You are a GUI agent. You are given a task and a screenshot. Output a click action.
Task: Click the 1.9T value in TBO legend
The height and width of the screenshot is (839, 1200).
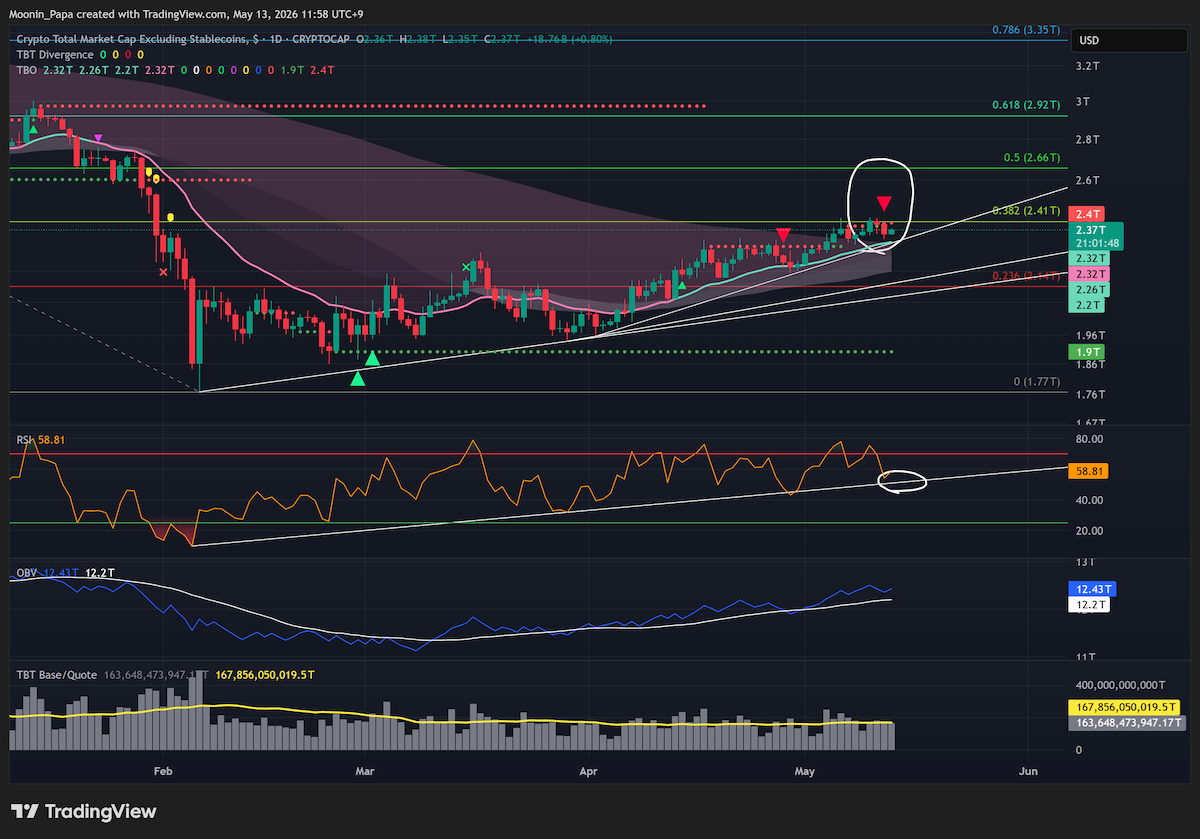coord(294,70)
